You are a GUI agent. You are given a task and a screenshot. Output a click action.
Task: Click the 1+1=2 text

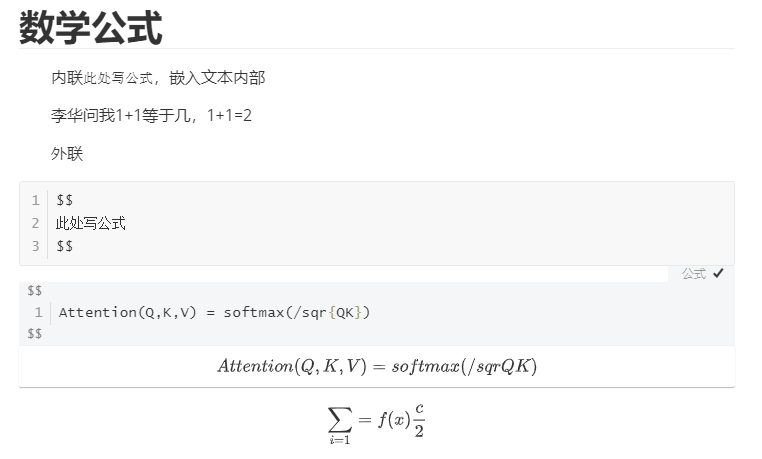[229, 116]
